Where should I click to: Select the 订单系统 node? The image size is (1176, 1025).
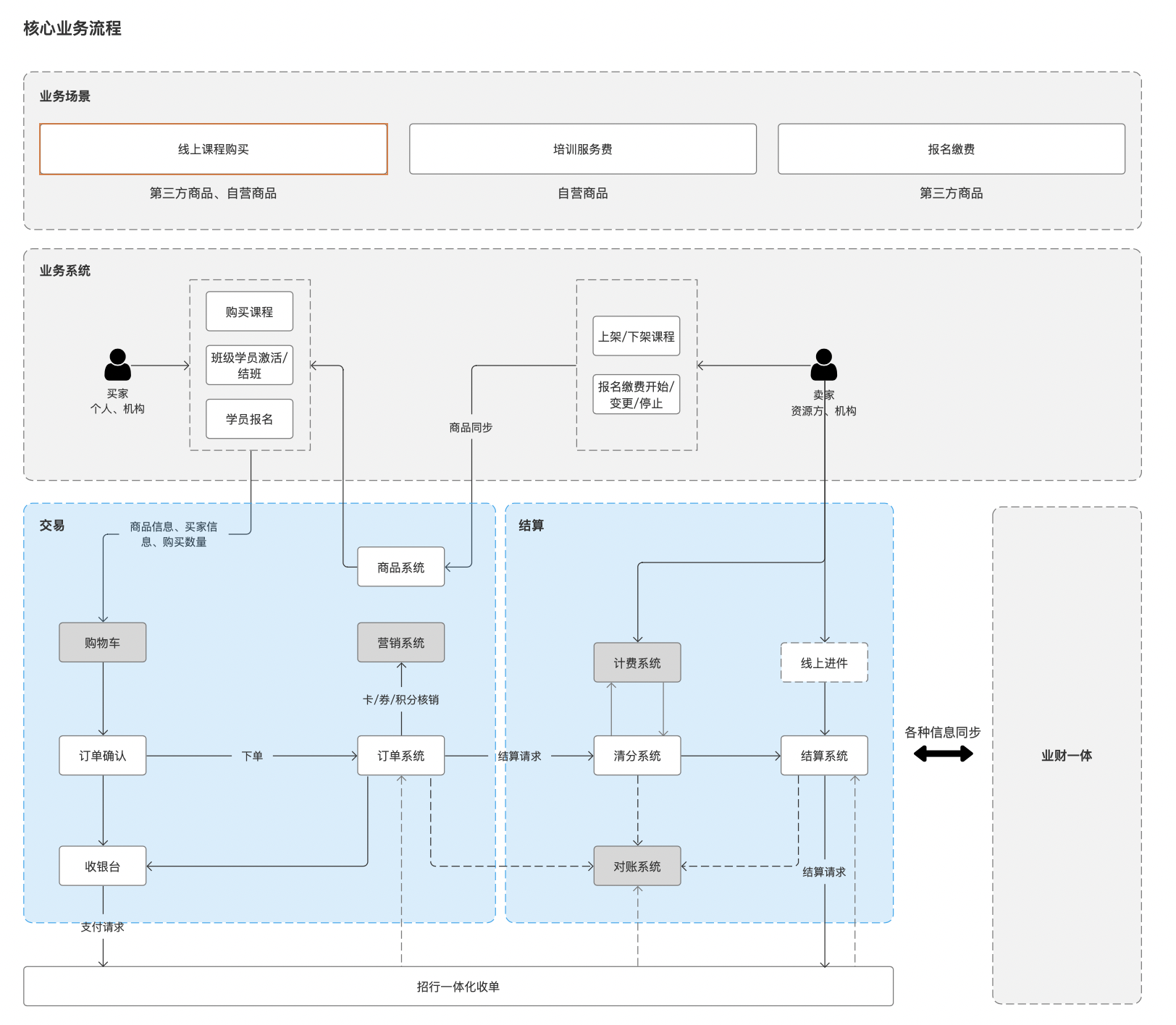point(401,756)
